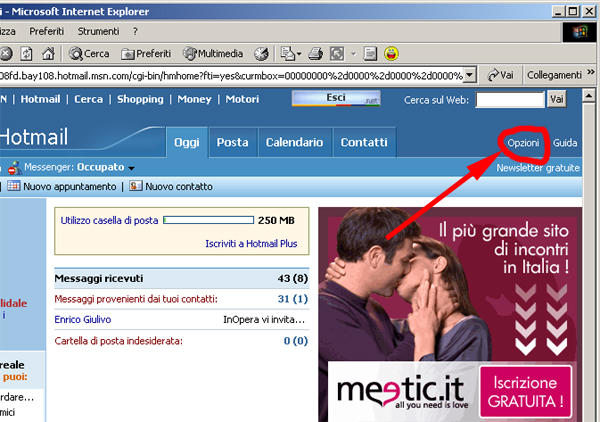Open the Preferiti toolbar folder button
The height and width of the screenshot is (422, 600).
click(x=146, y=54)
